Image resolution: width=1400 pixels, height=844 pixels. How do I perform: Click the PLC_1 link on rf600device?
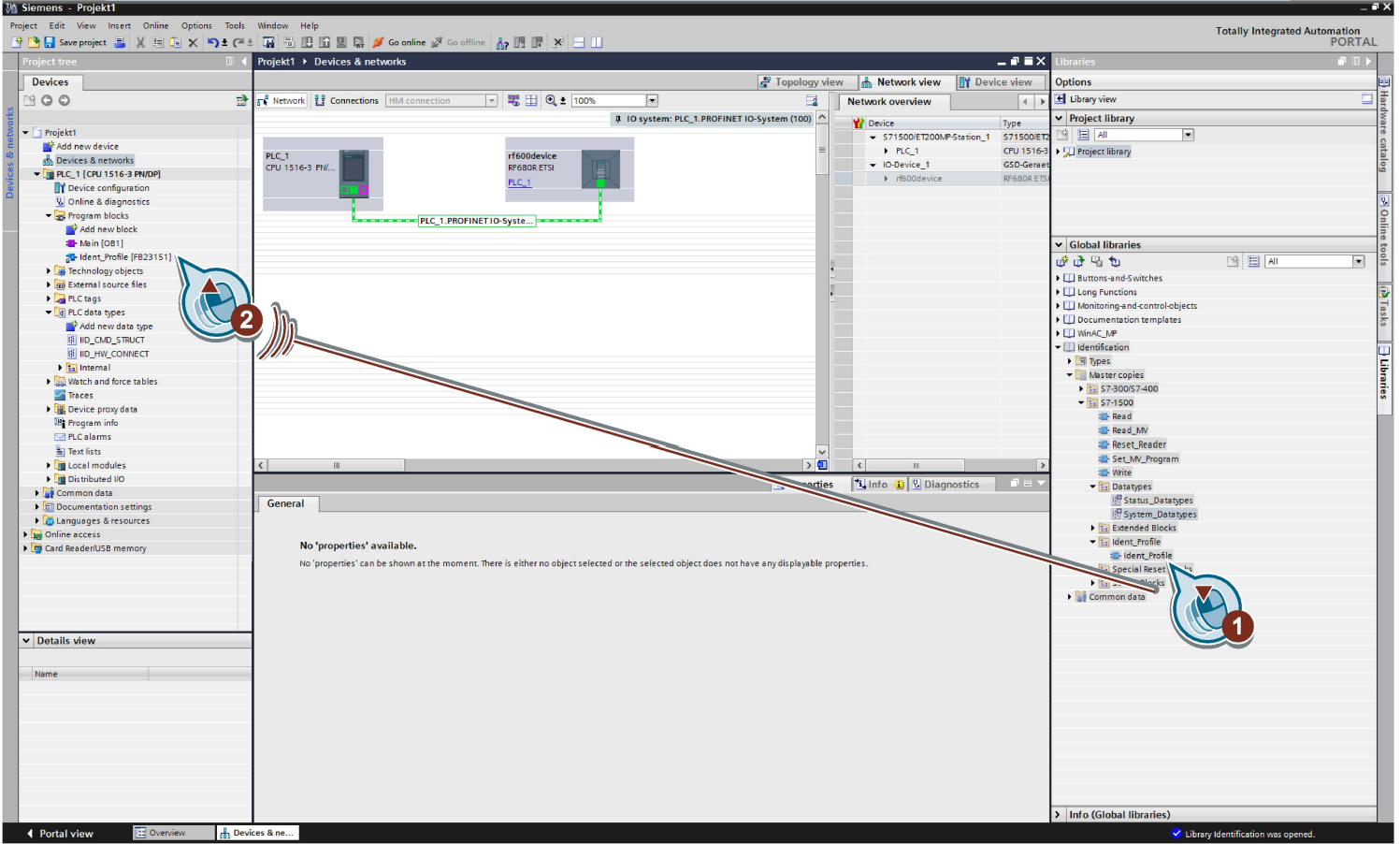(519, 182)
